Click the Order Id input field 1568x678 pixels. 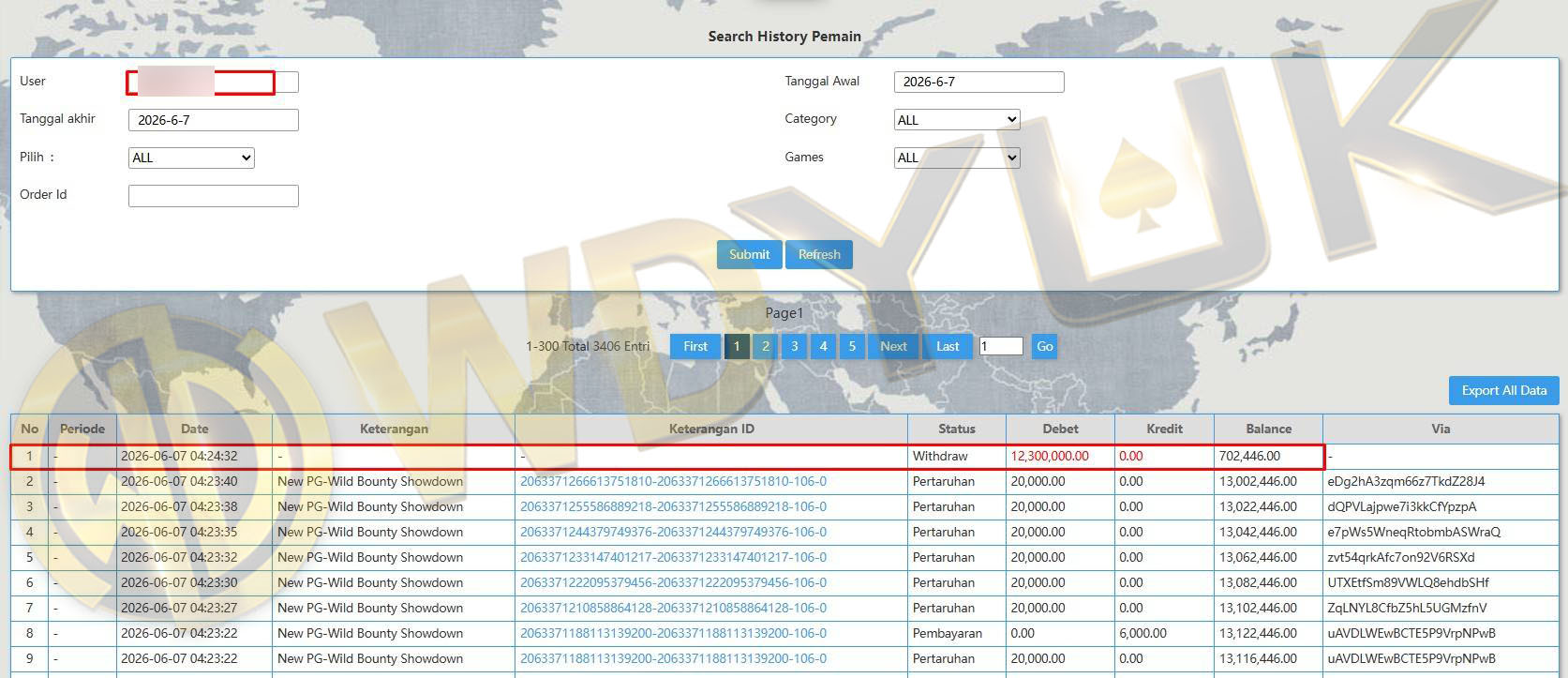[x=213, y=195]
